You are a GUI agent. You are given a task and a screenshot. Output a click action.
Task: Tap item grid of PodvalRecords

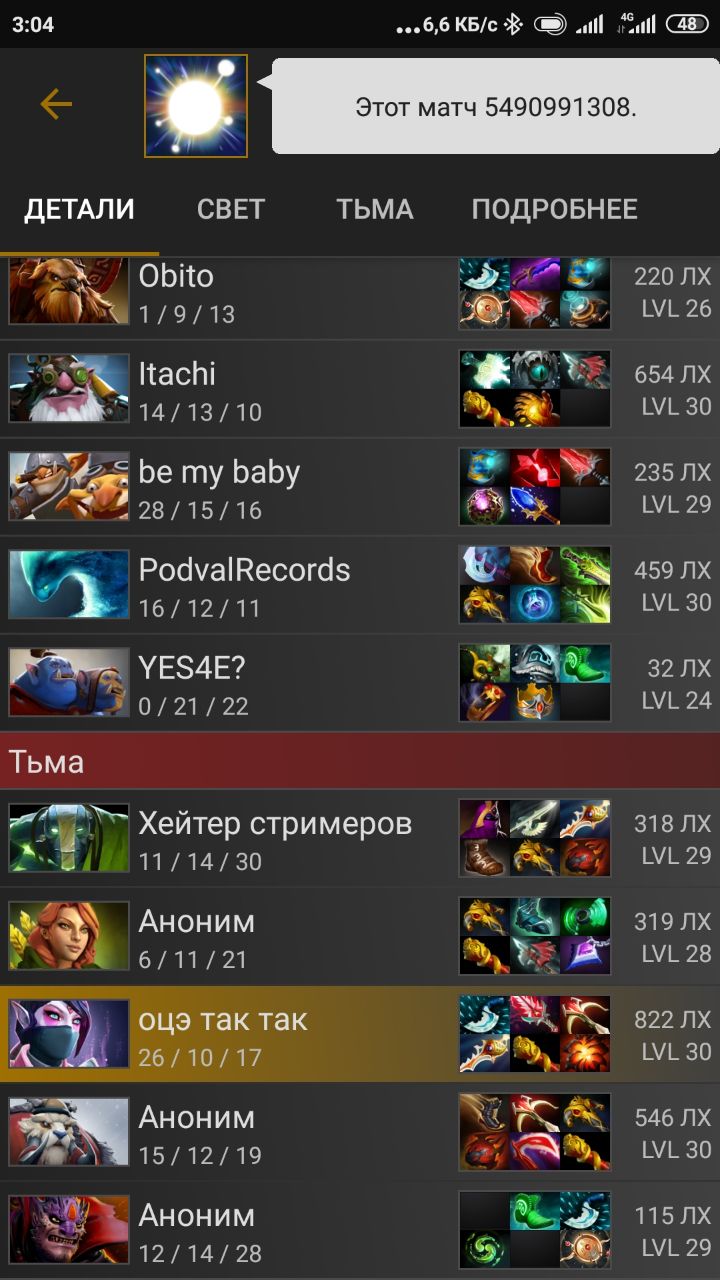(535, 584)
